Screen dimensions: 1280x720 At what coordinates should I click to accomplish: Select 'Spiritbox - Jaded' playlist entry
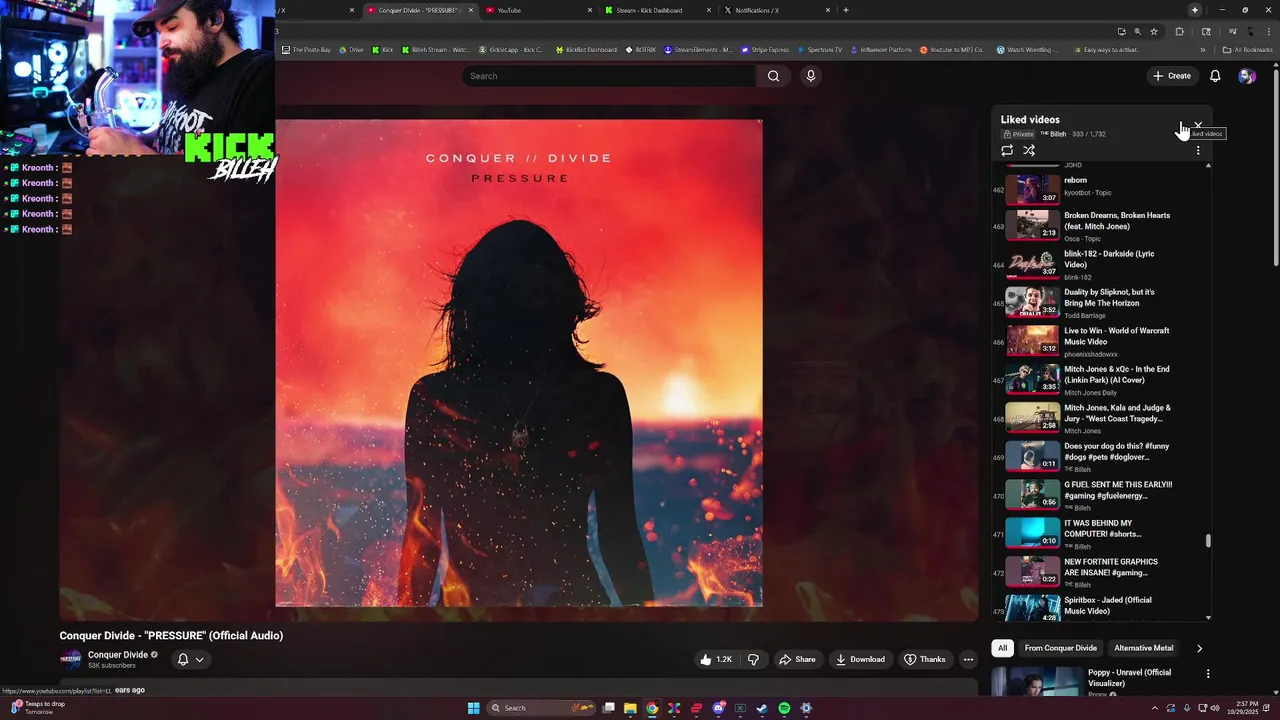coord(1097,606)
